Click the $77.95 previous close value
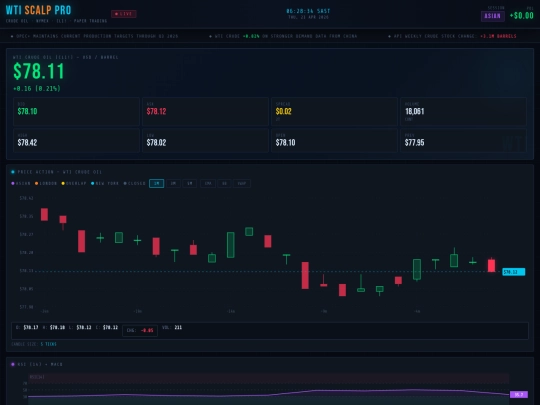Viewport: 540px width, 405px height. coord(415,143)
